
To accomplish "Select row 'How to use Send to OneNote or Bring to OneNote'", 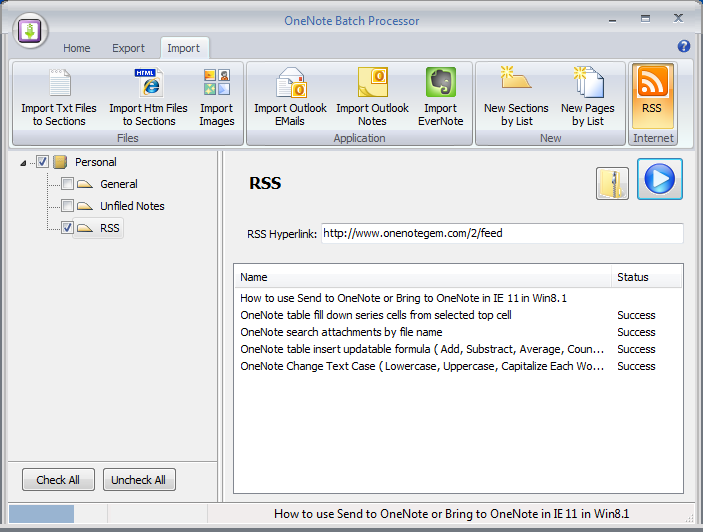I will (x=459, y=298).
